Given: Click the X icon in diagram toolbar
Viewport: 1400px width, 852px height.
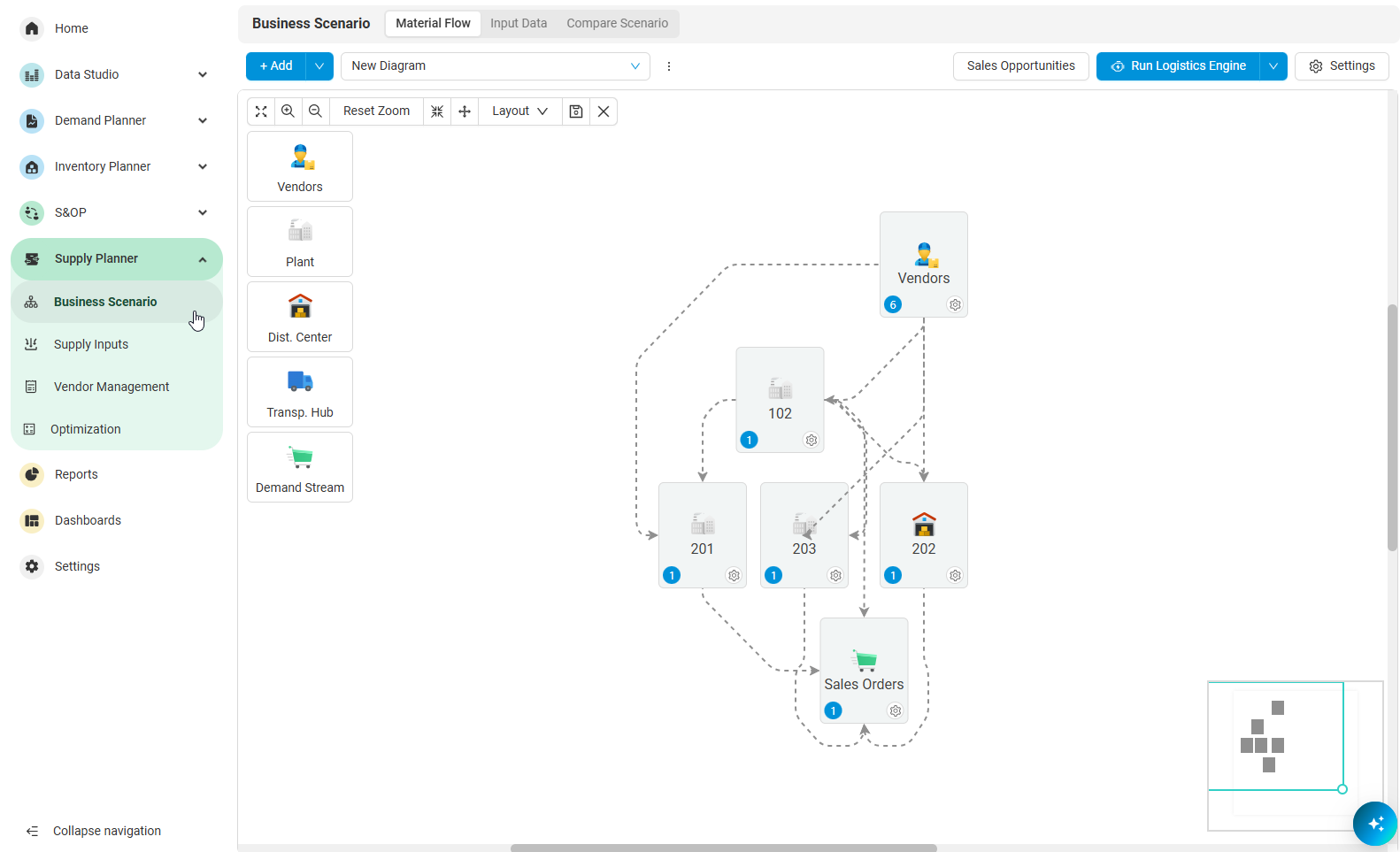Looking at the screenshot, I should click(604, 111).
